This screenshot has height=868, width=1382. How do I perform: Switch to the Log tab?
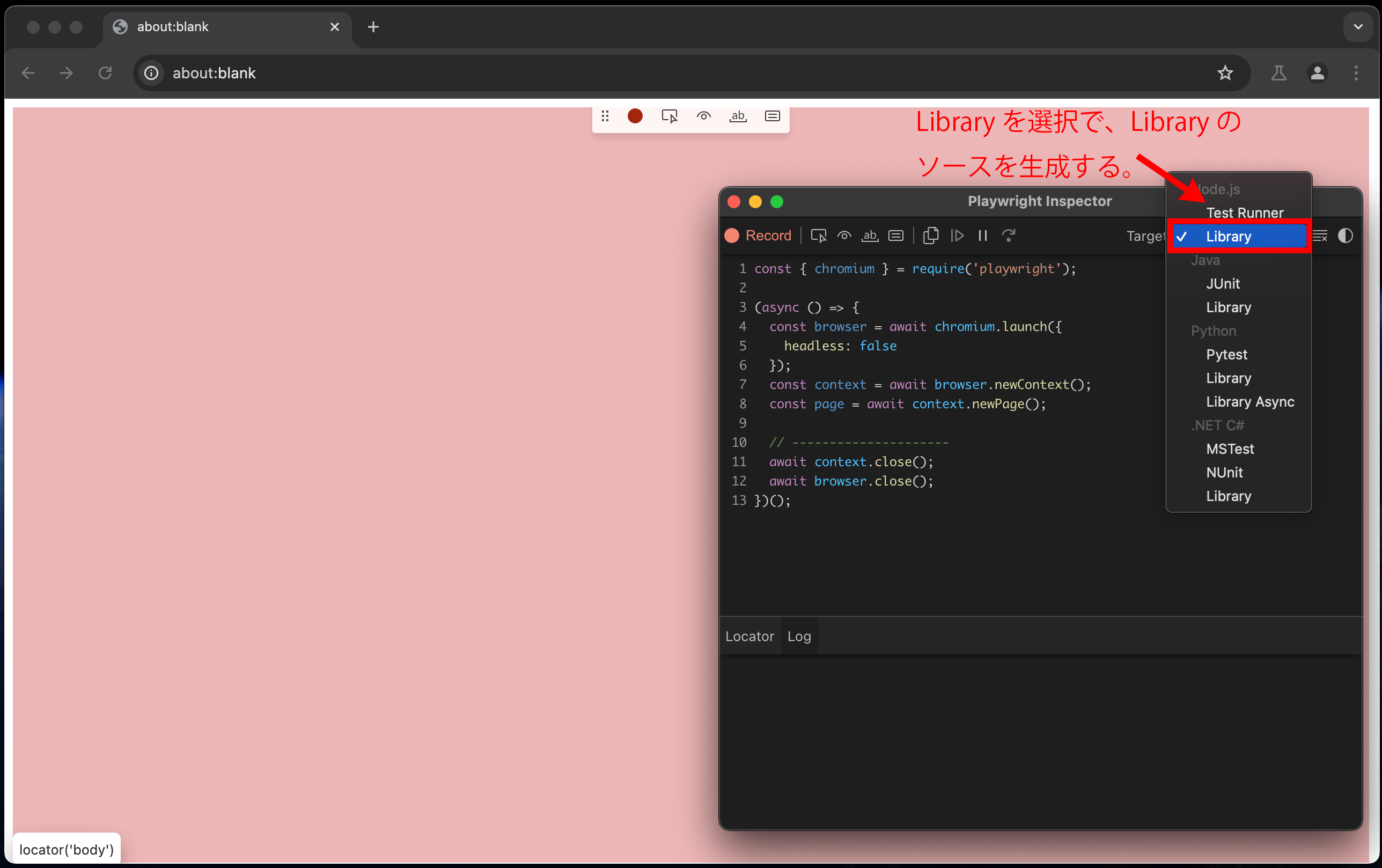coord(799,636)
